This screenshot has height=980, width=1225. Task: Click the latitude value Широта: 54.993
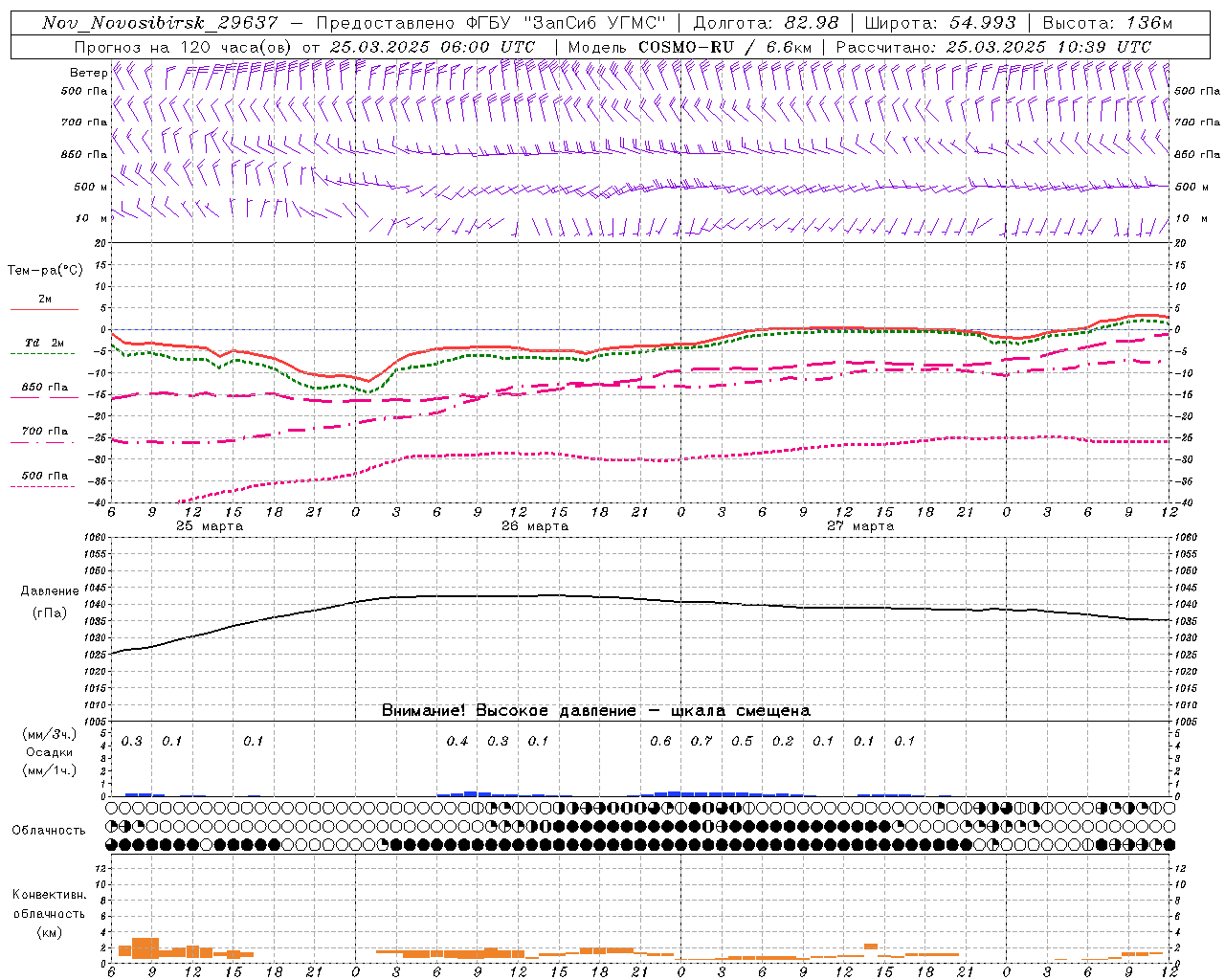(x=940, y=23)
